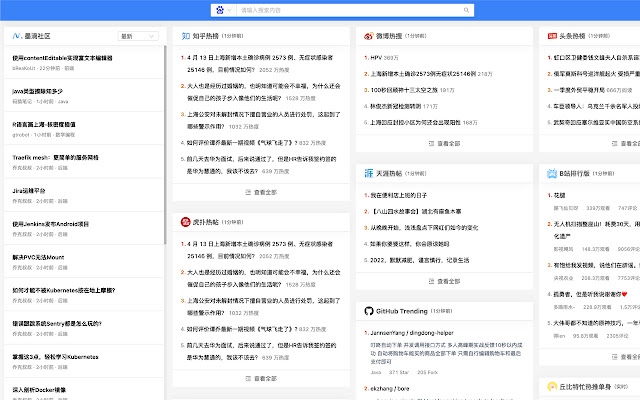640x400 pixels.
Task: Click '371 Star' under dingdong-helper
Action: 399,372
